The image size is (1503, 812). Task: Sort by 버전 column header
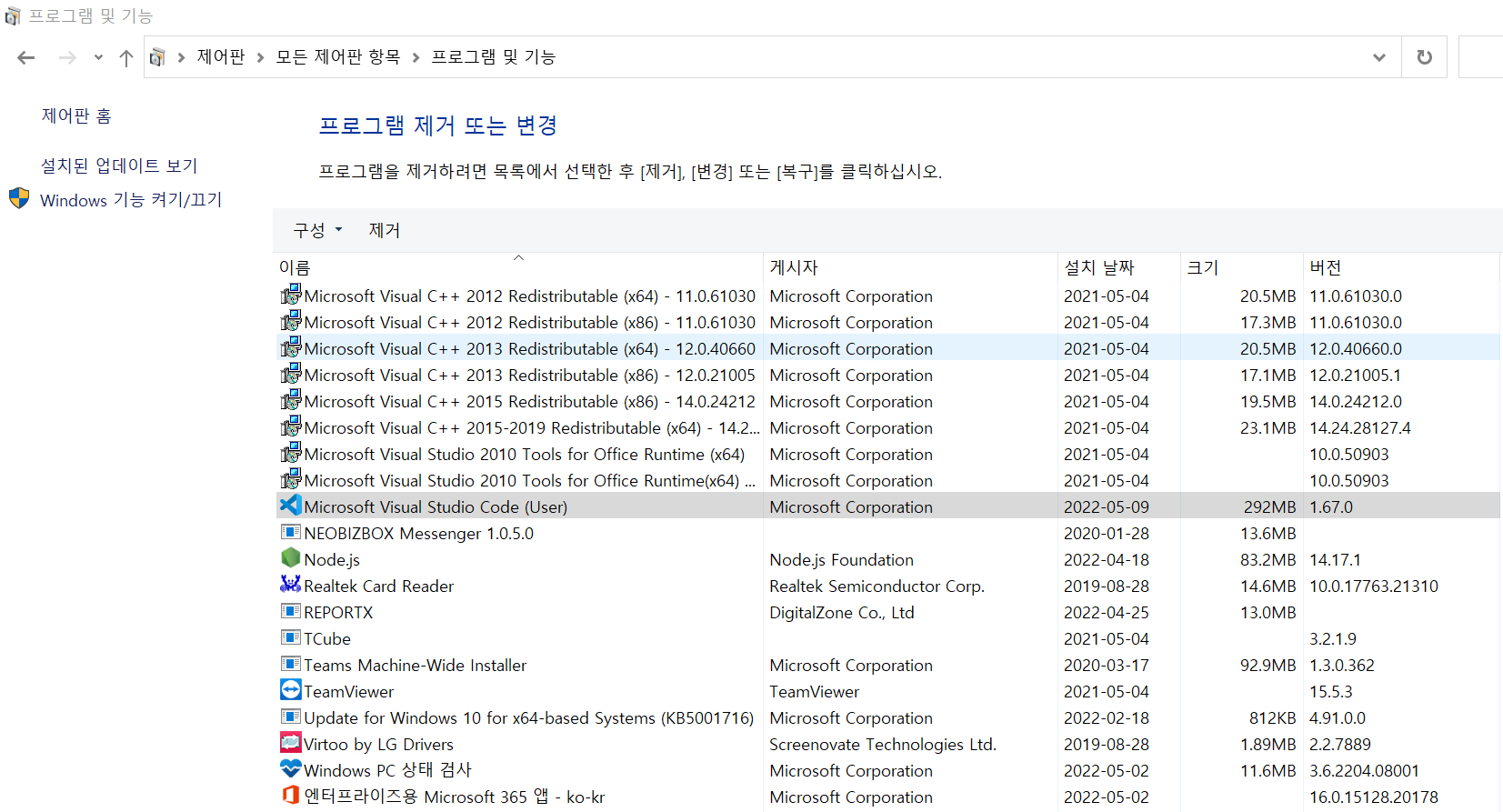(x=1401, y=267)
